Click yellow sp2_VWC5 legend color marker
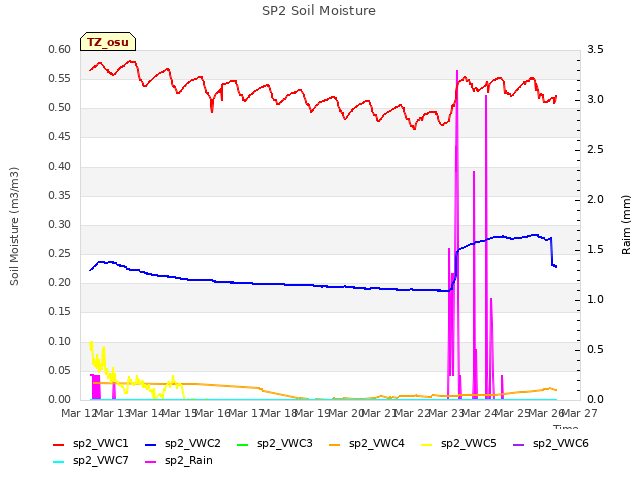640x480 pixels. [x=427, y=444]
